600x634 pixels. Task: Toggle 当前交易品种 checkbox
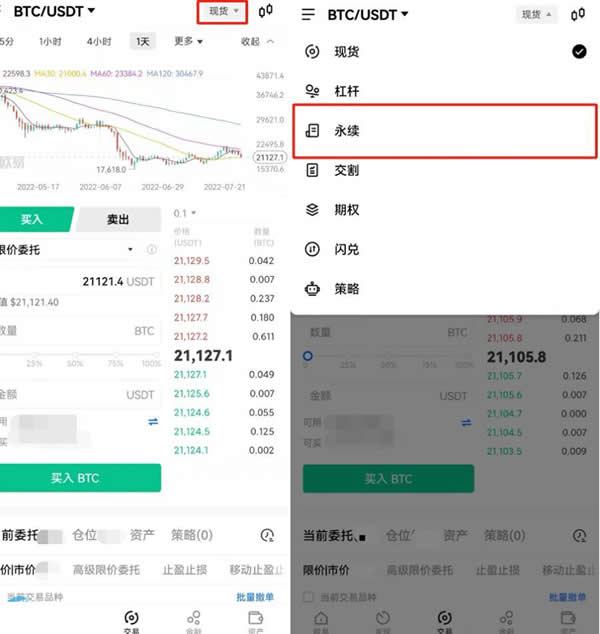pos(308,597)
